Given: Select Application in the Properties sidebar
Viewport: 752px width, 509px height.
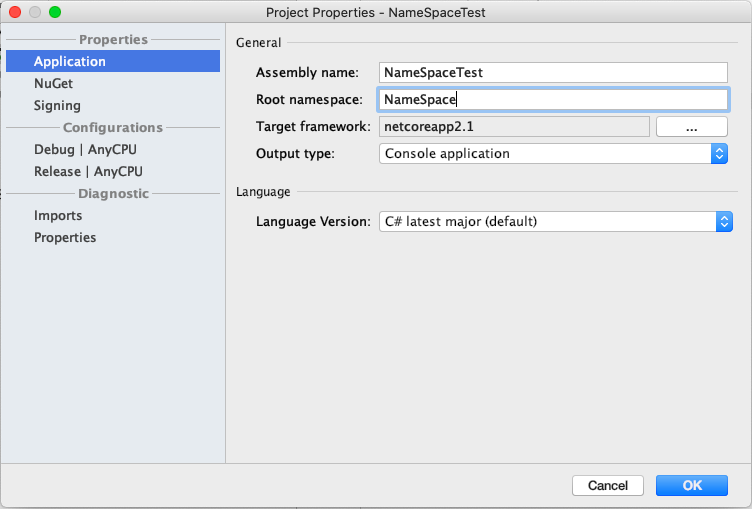Looking at the screenshot, I should 70,61.
